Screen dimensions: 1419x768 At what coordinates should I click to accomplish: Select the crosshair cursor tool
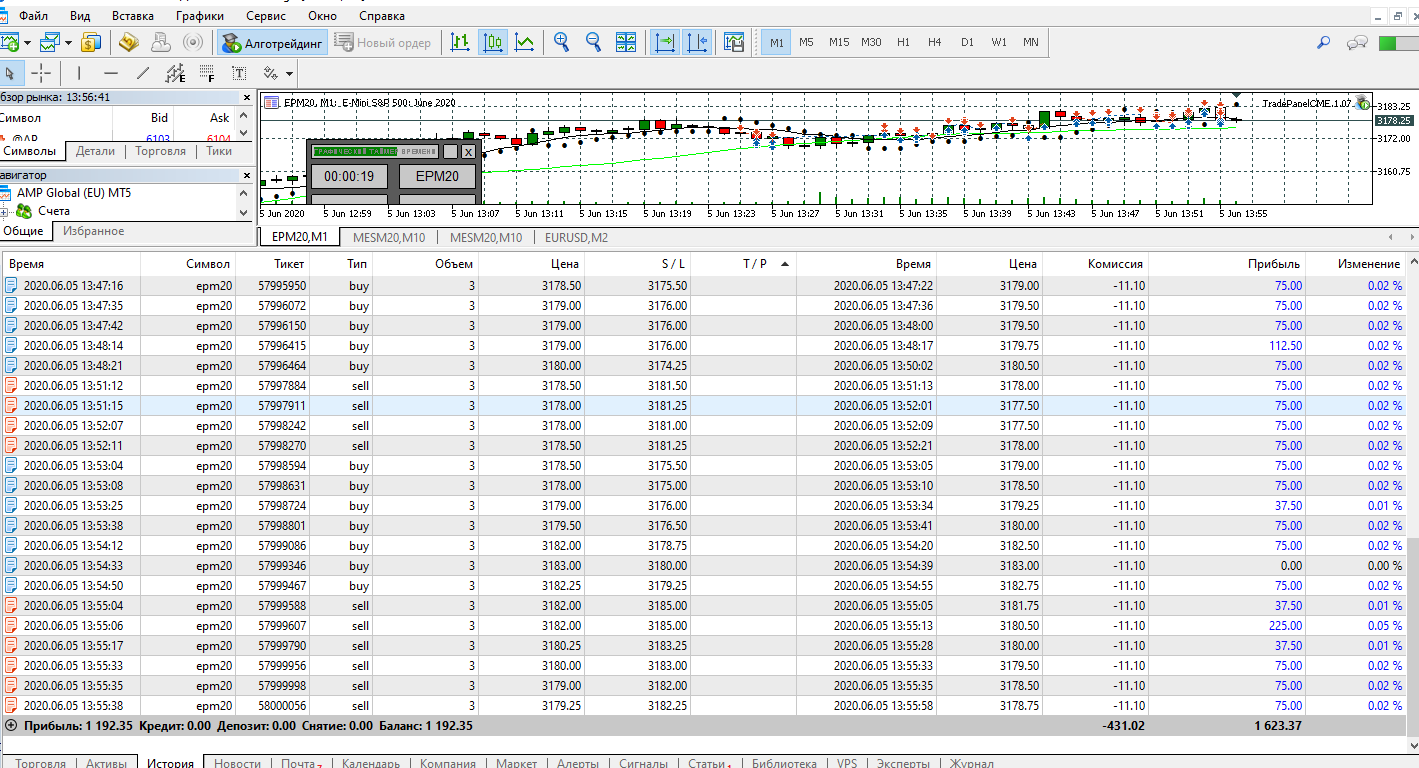click(x=41, y=73)
